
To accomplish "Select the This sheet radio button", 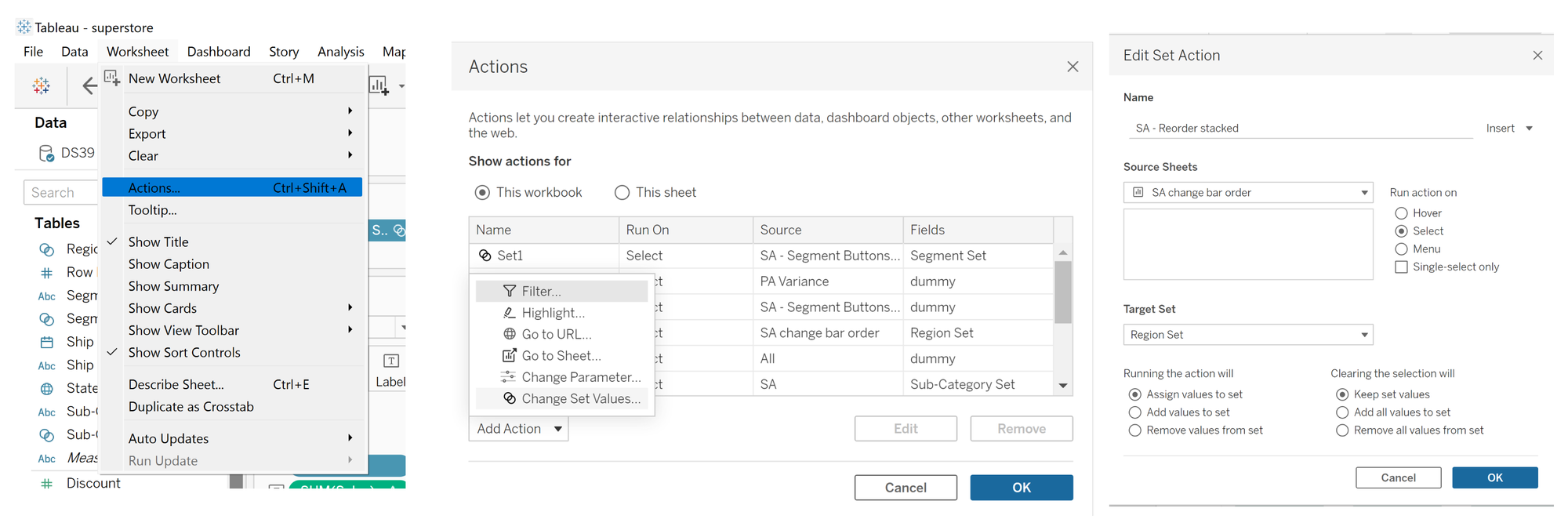I will click(x=622, y=193).
